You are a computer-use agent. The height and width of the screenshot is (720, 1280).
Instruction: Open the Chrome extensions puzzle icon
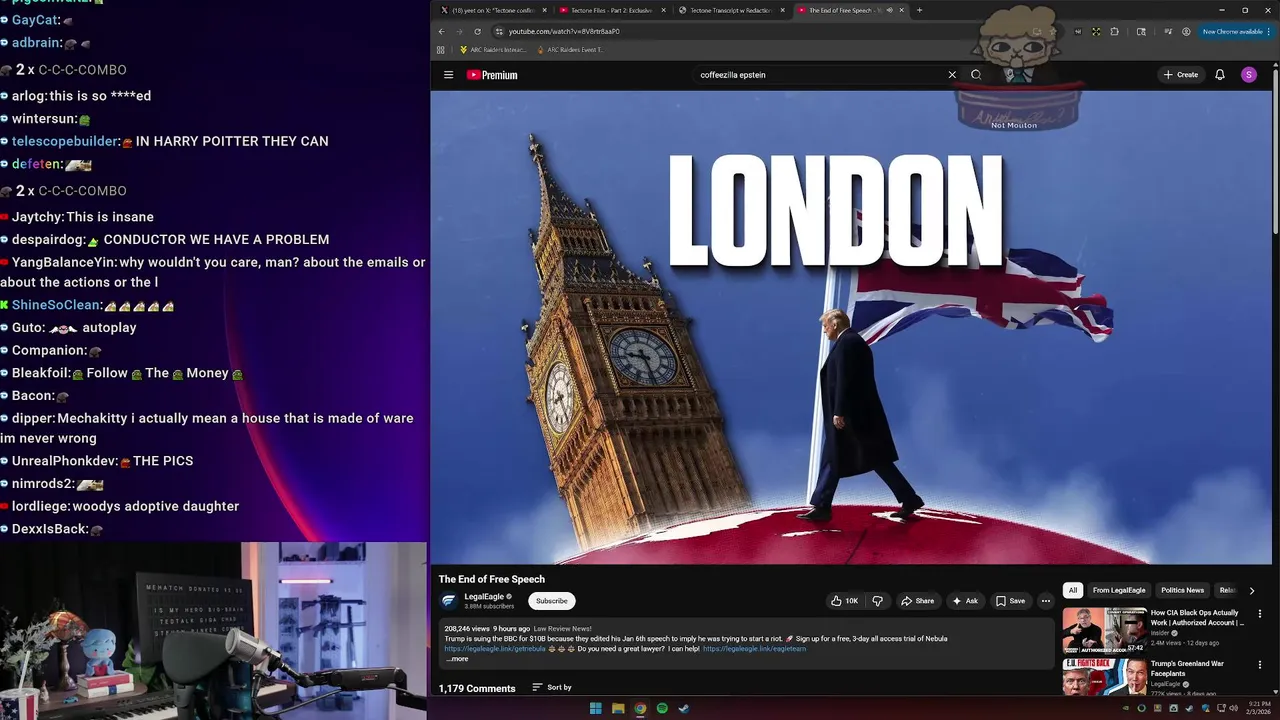pyautogui.click(x=1114, y=31)
